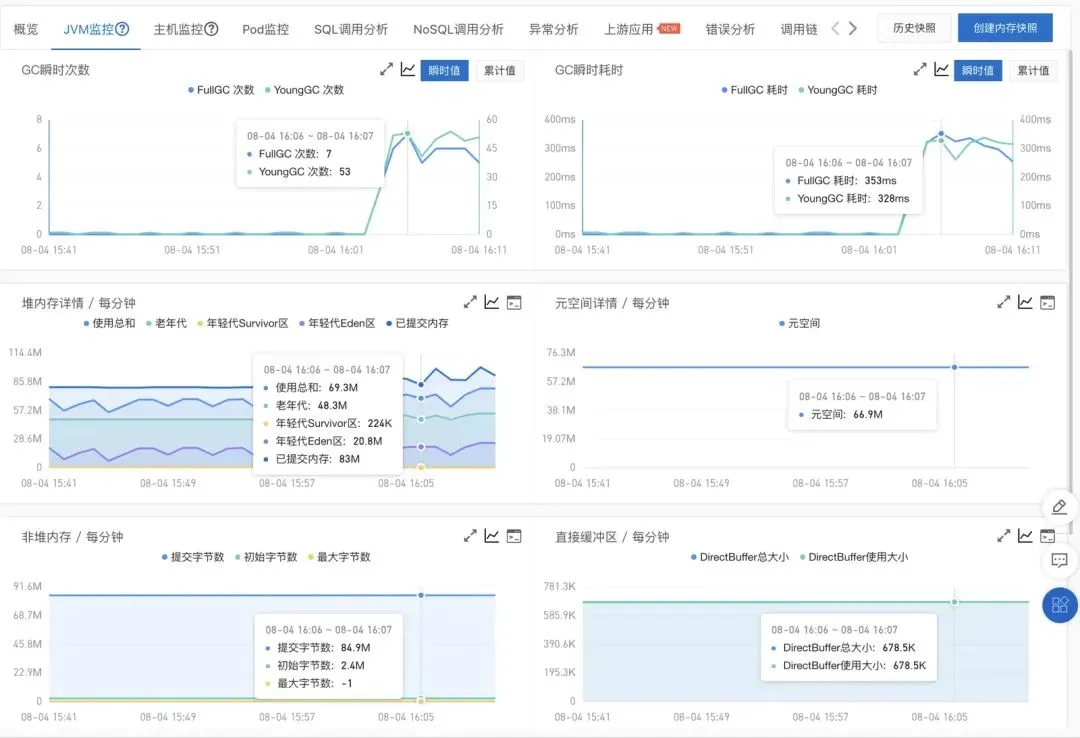Toggle FullGC 次数 legend series

tap(221, 90)
